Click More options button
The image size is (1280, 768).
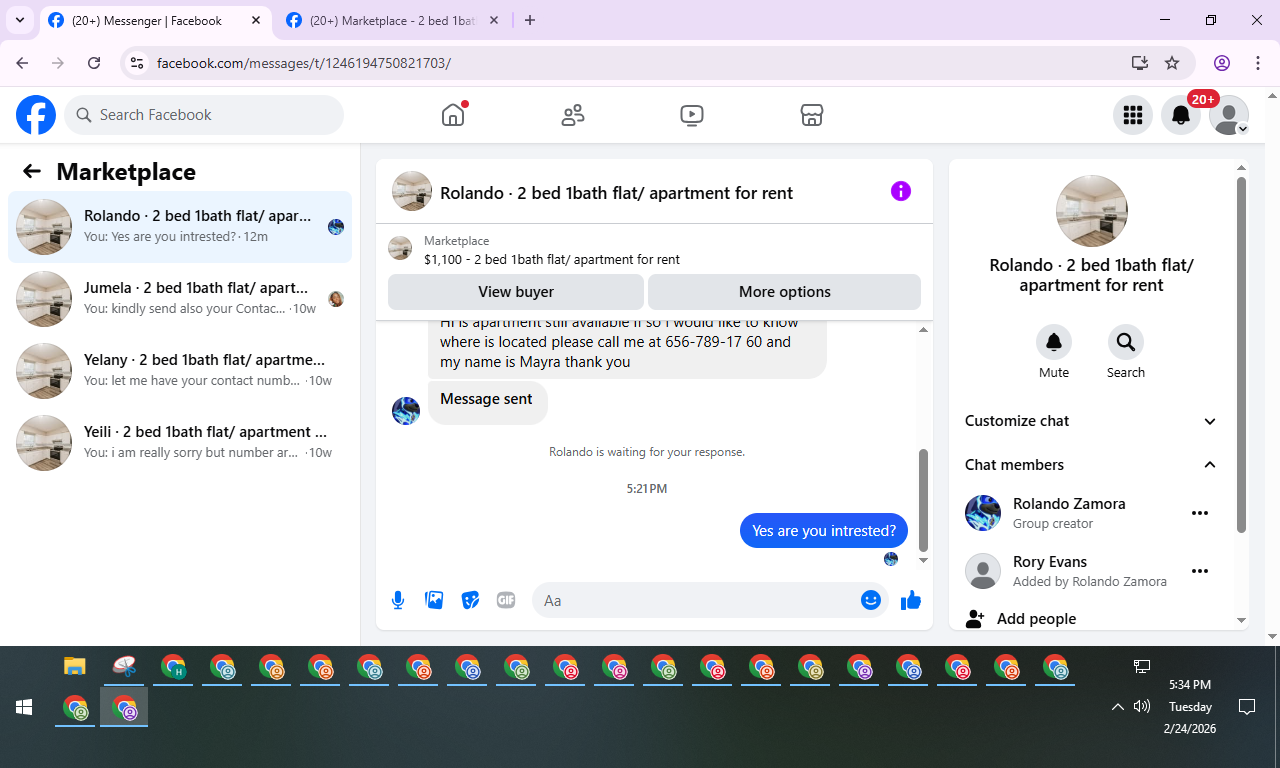pyautogui.click(x=785, y=292)
